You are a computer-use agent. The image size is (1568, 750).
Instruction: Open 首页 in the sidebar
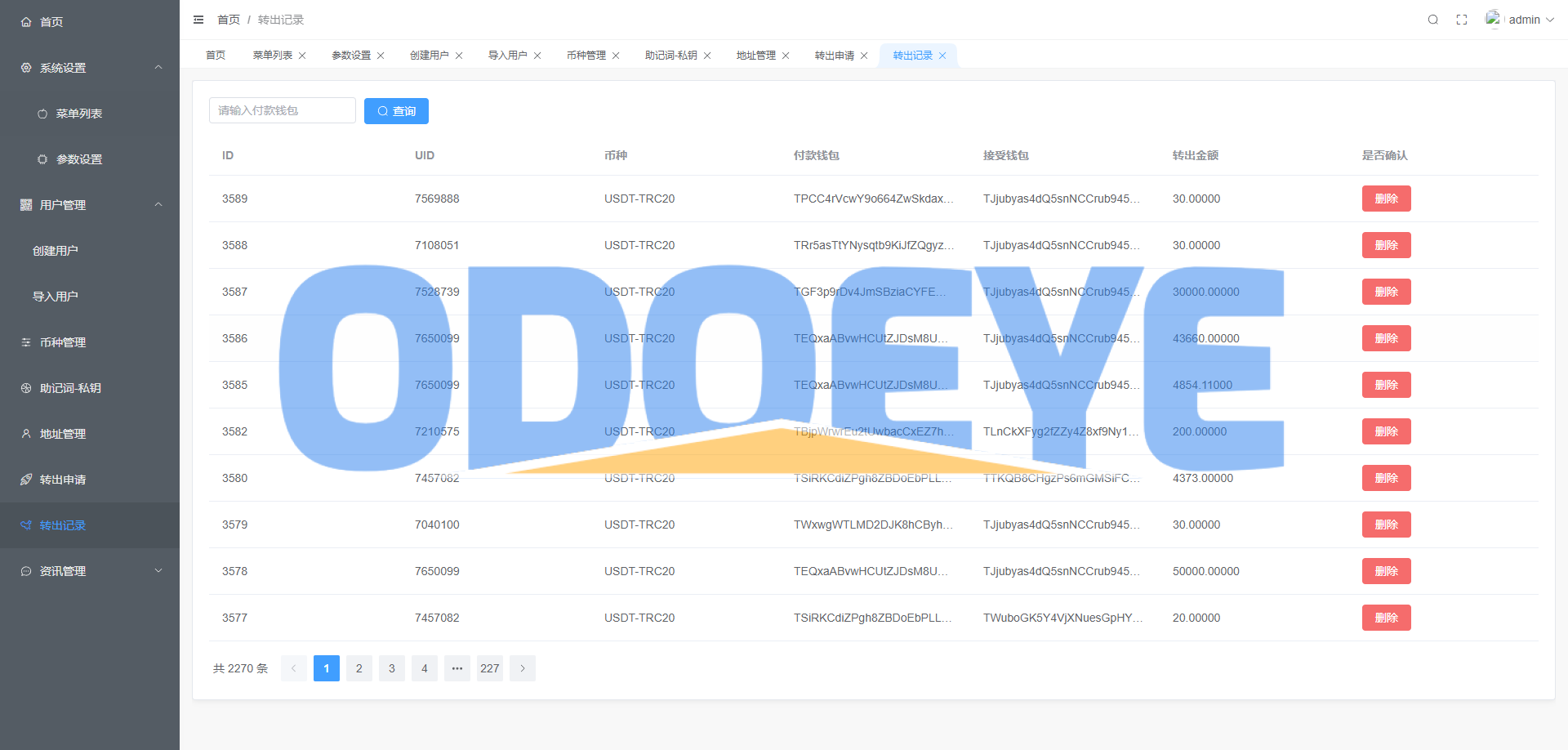pos(90,22)
